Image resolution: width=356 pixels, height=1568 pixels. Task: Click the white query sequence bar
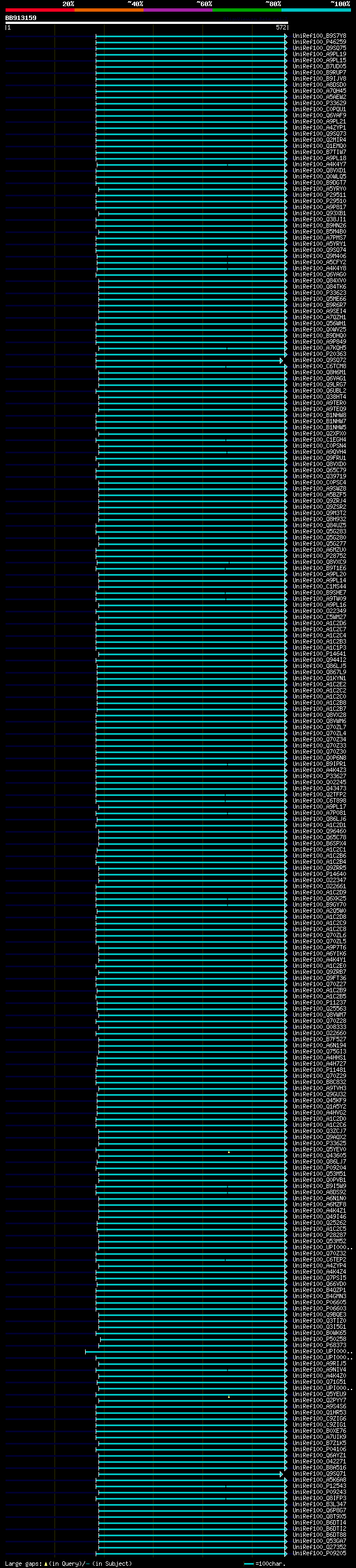pos(147,23)
